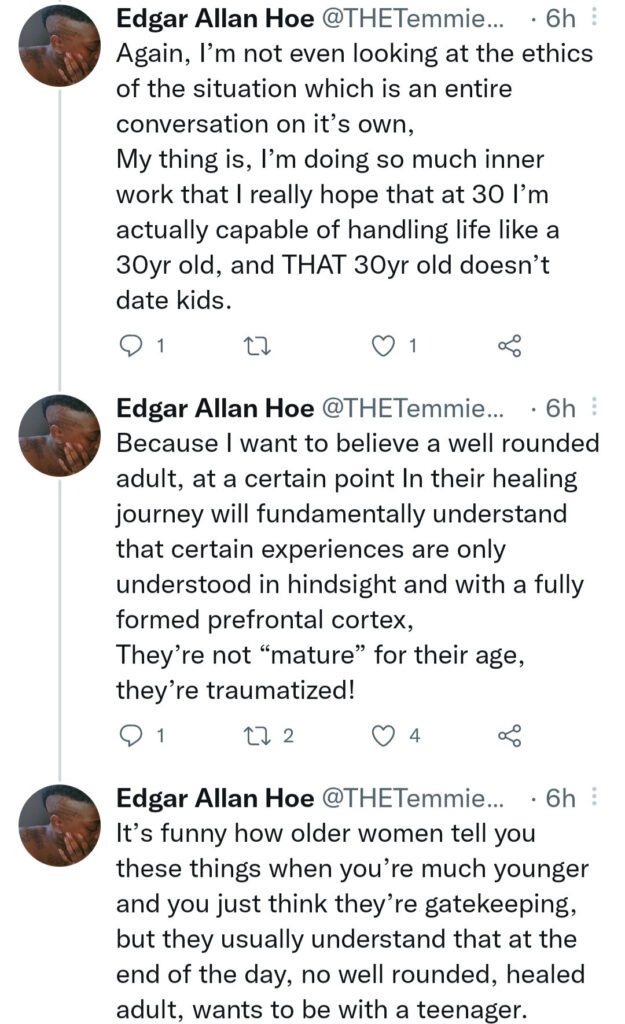Like the "date kids" tweet
This screenshot has width=625, height=1024.
coord(381,346)
